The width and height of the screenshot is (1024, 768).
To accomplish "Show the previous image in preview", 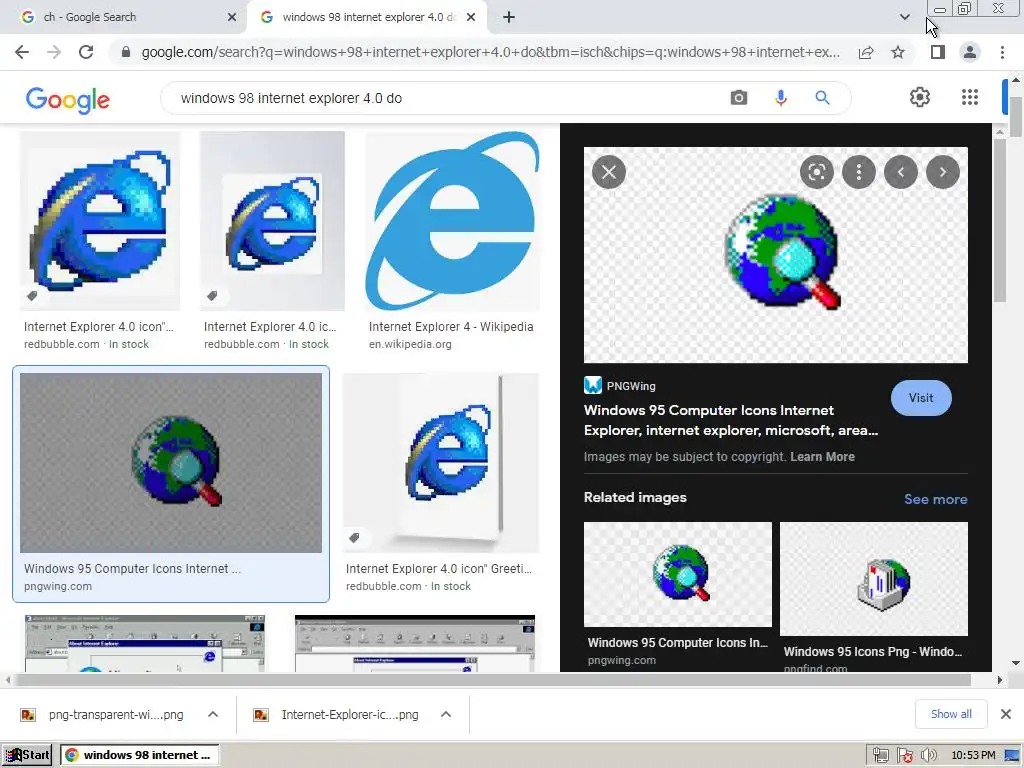I will (x=901, y=172).
